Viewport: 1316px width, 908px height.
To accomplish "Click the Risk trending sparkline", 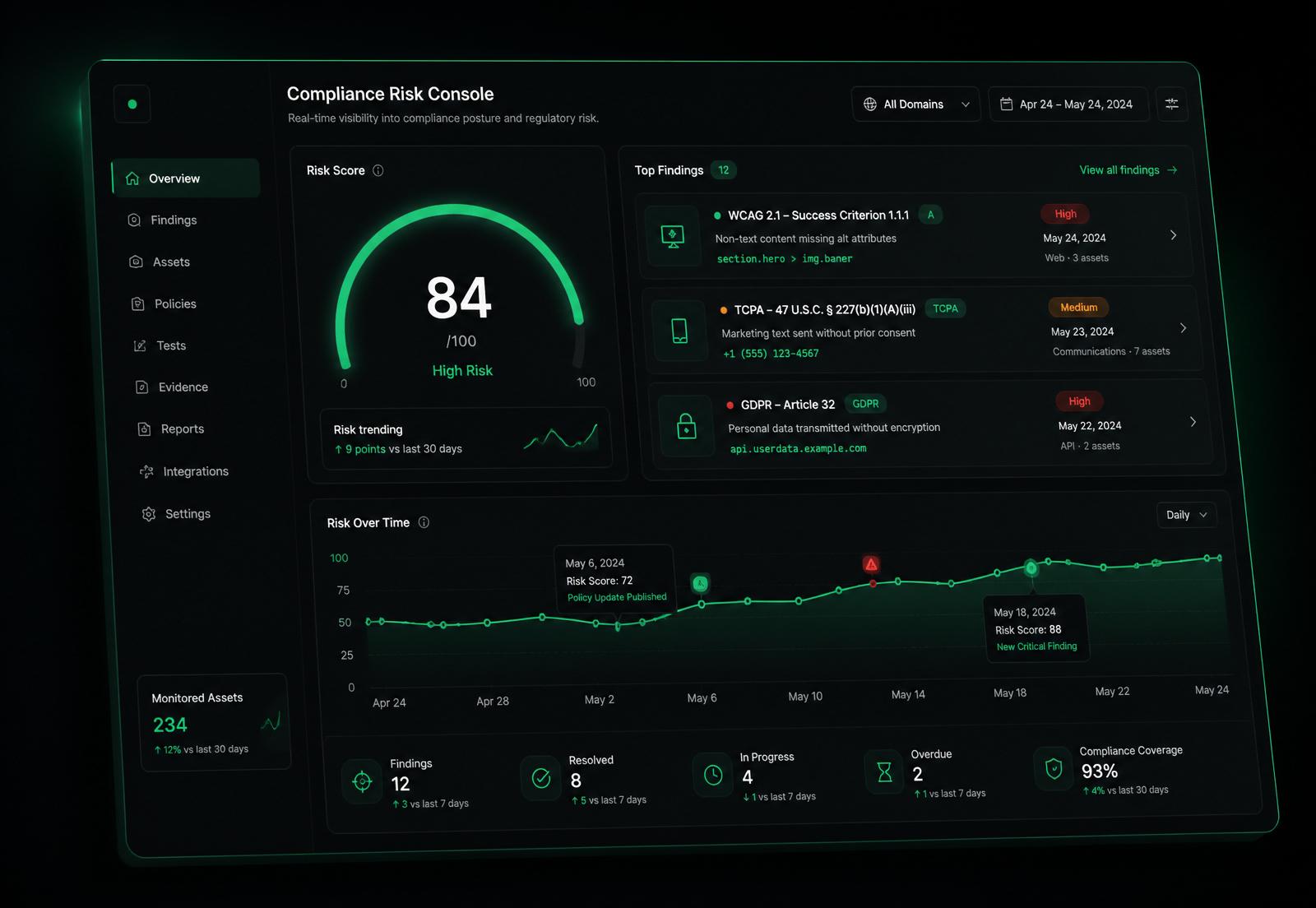I will (561, 437).
